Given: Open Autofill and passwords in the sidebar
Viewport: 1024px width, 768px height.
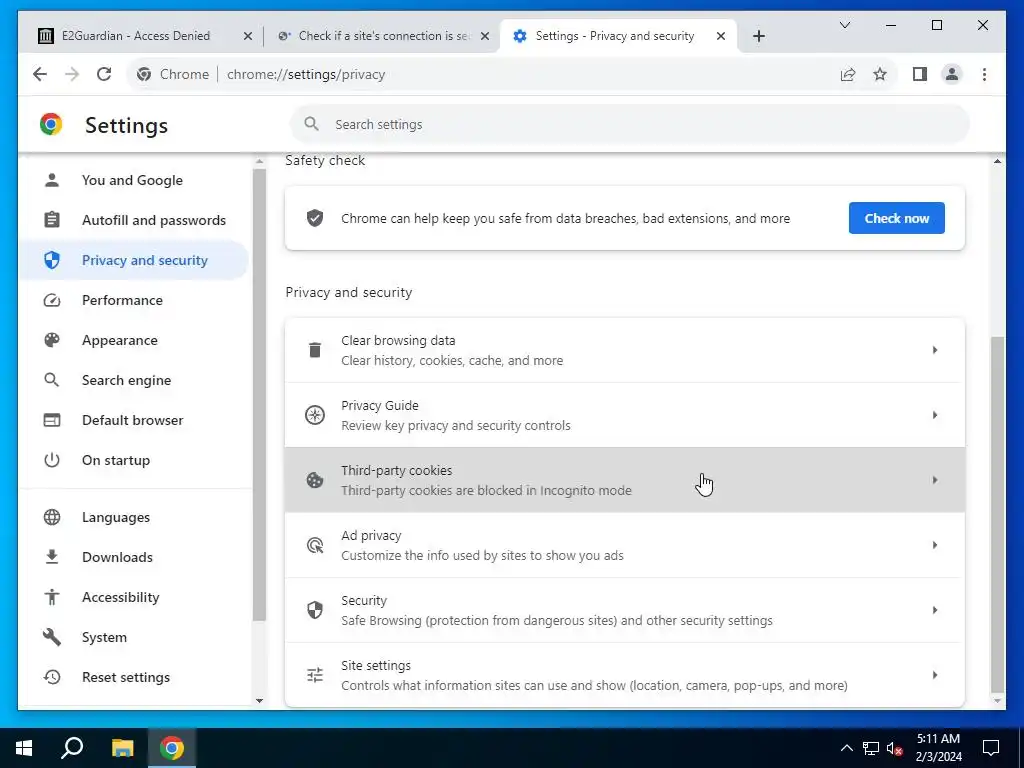Looking at the screenshot, I should pos(133,220).
